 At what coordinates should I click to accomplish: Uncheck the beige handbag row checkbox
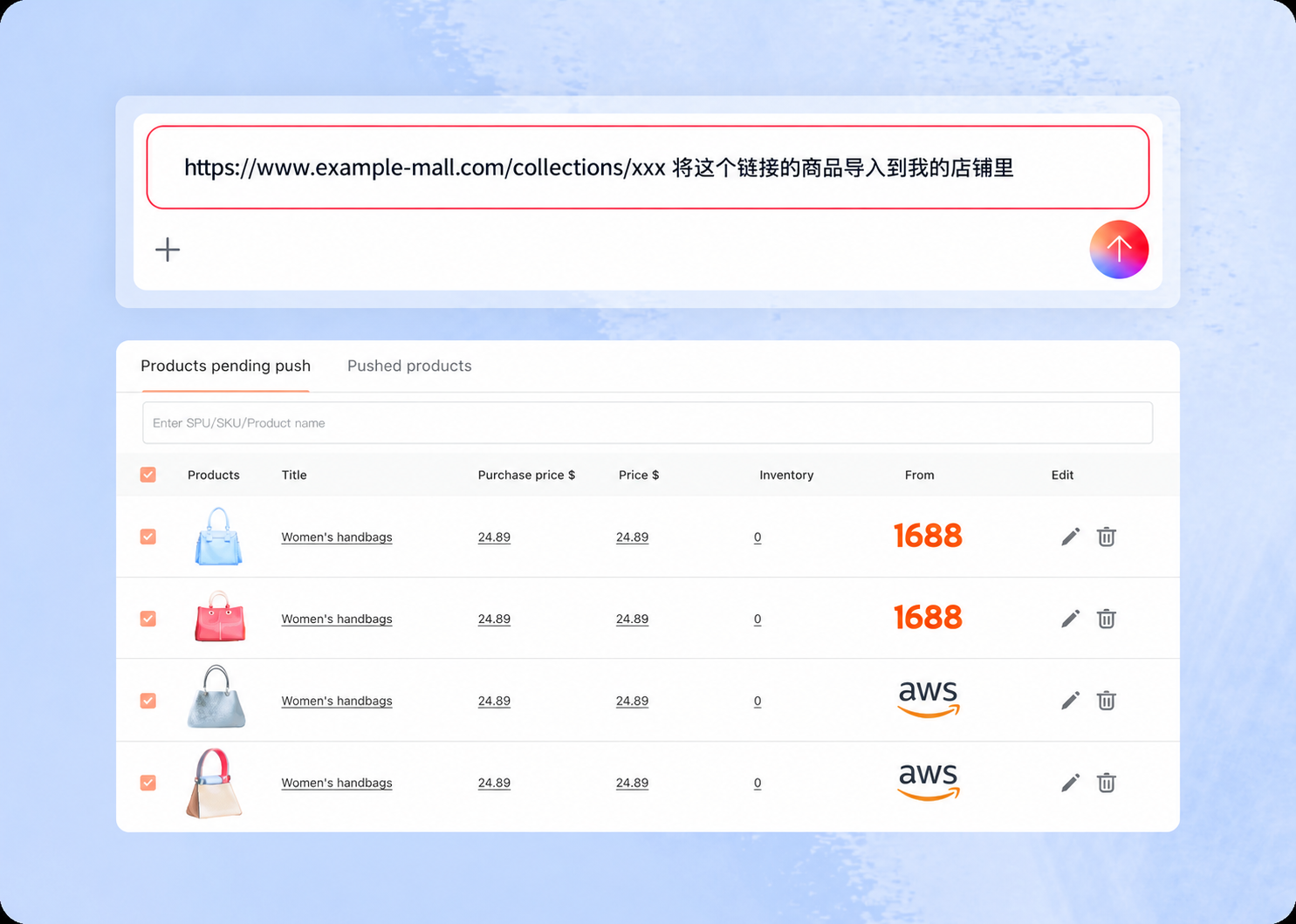click(x=148, y=783)
